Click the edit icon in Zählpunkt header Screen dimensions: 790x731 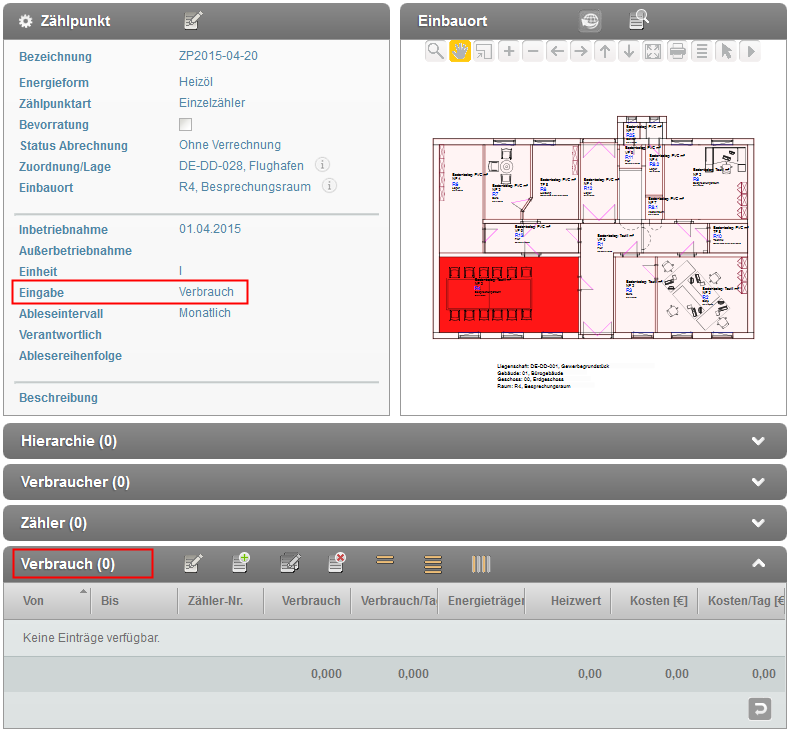(x=193, y=21)
